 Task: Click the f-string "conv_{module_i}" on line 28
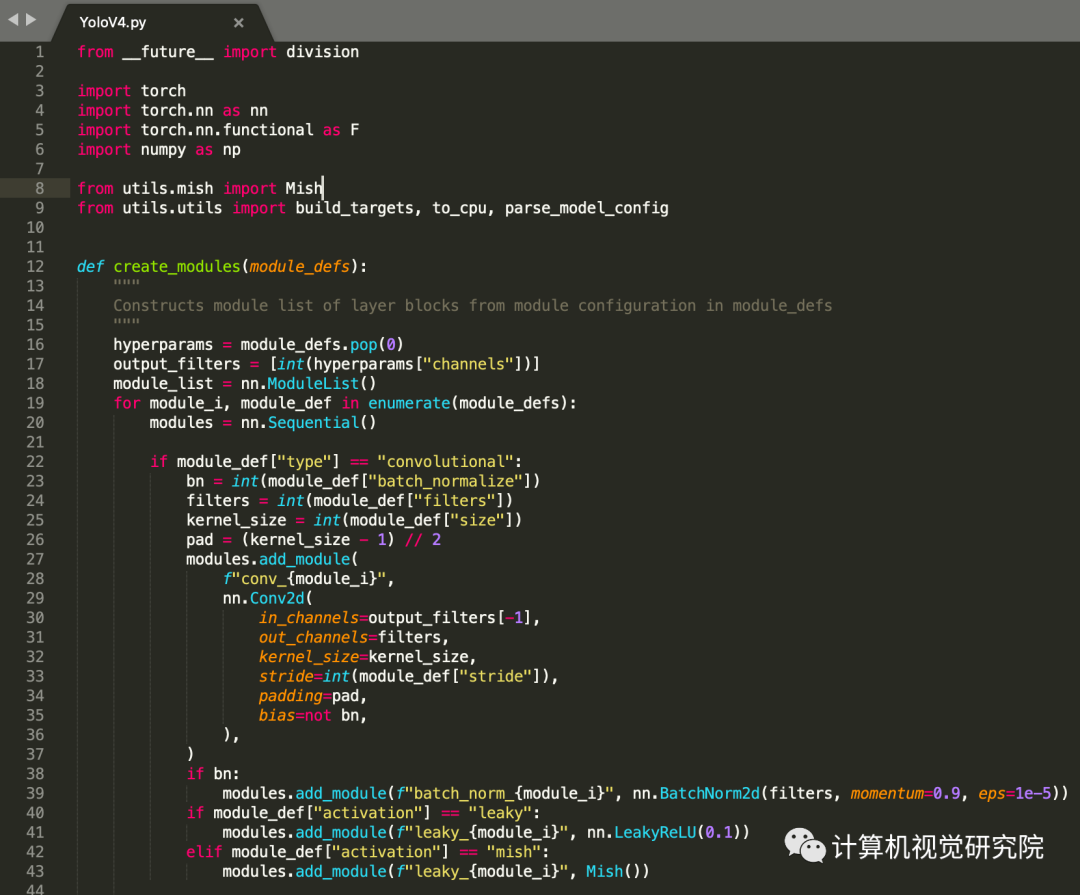[304, 579]
